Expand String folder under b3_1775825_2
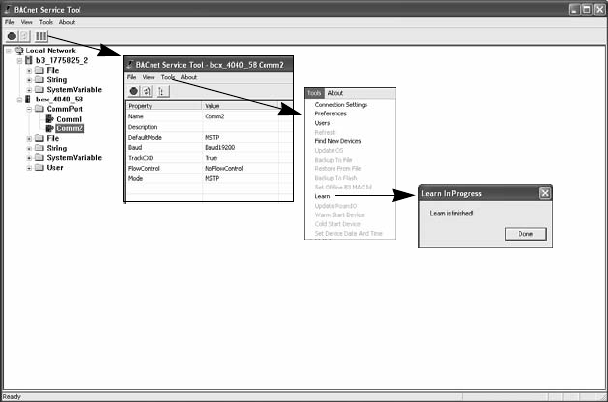The height and width of the screenshot is (402, 608). [29, 80]
